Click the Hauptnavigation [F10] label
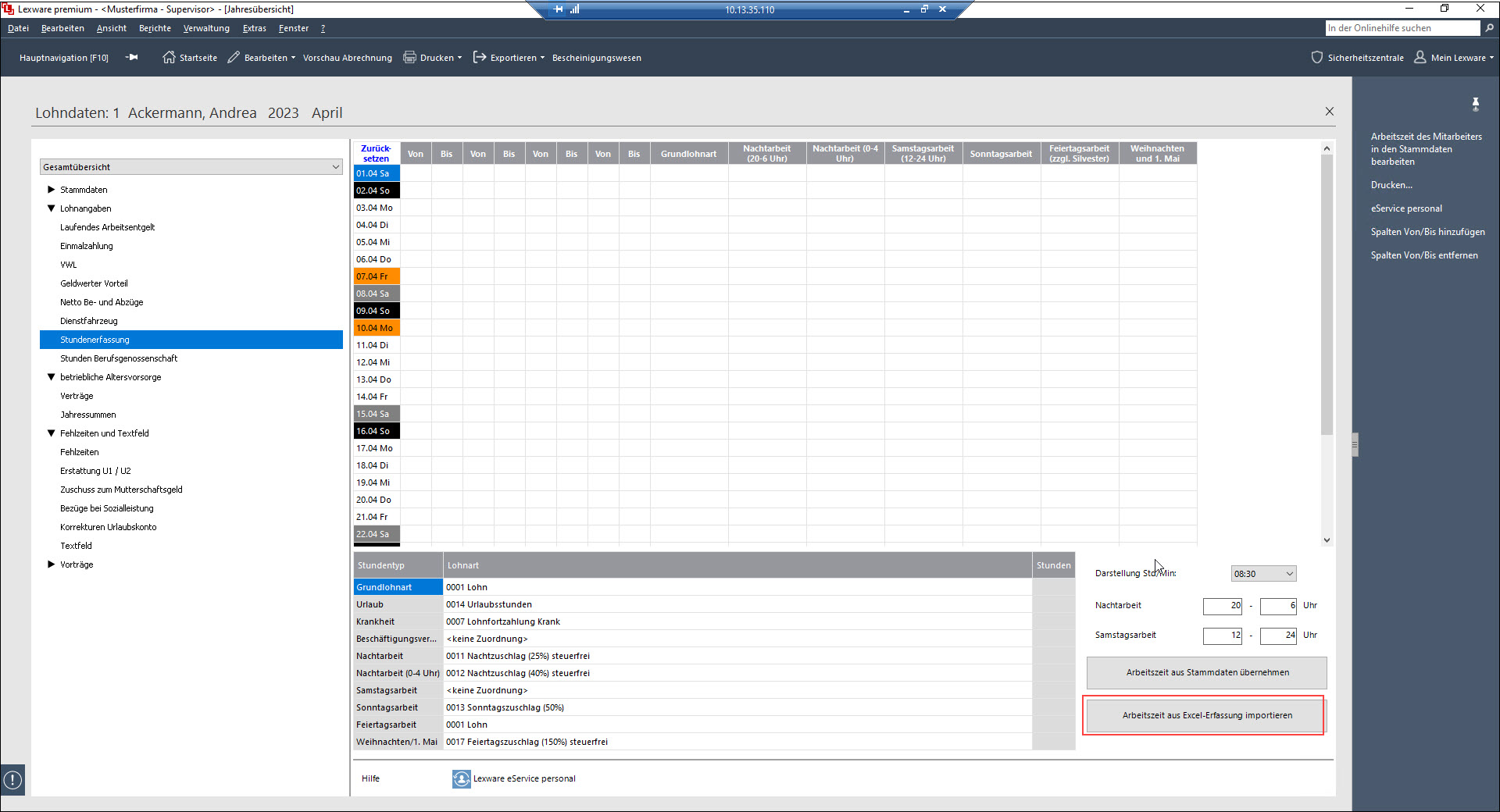1500x812 pixels. [x=64, y=58]
